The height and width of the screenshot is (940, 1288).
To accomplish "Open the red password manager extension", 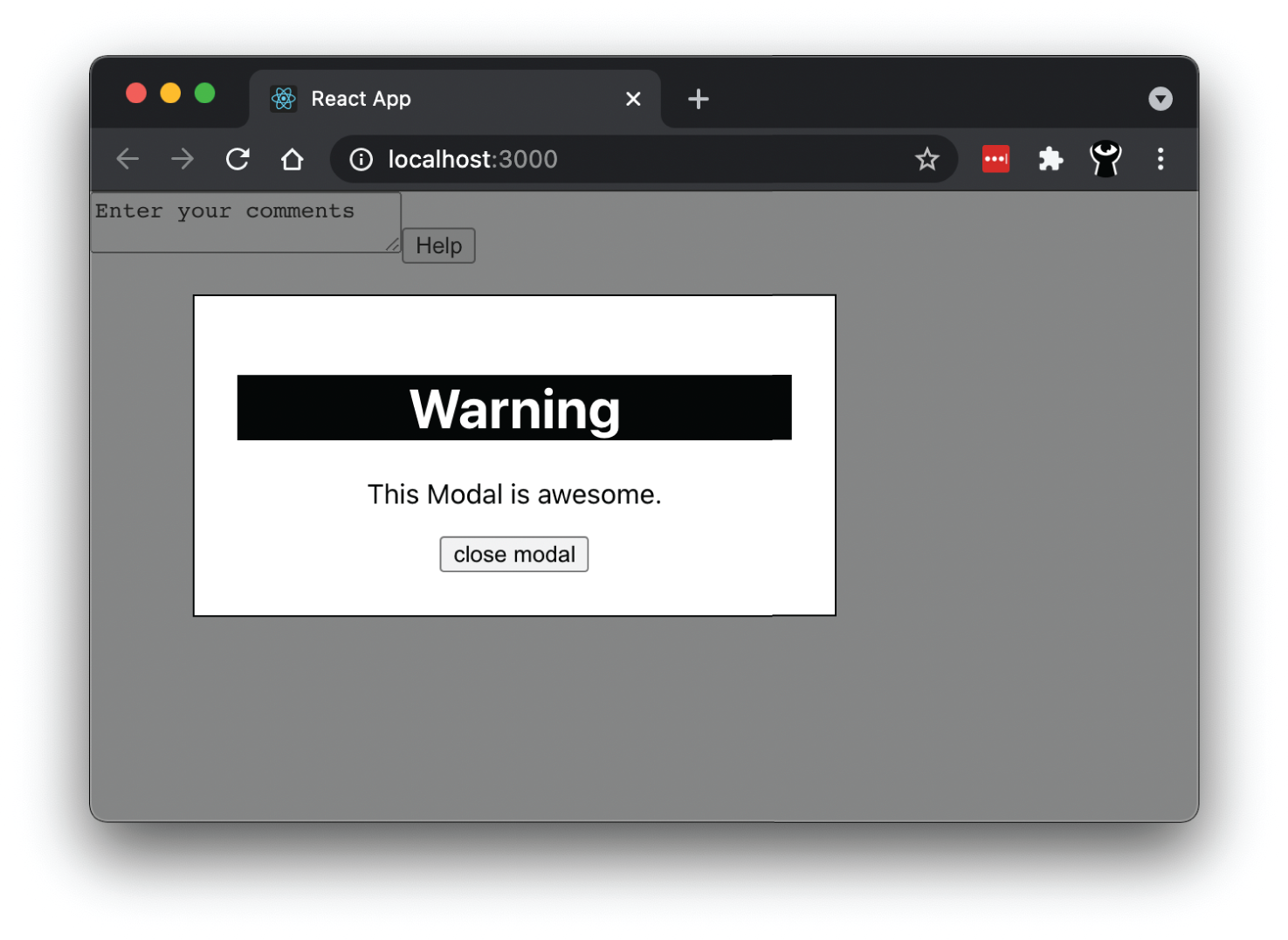I will tap(995, 159).
